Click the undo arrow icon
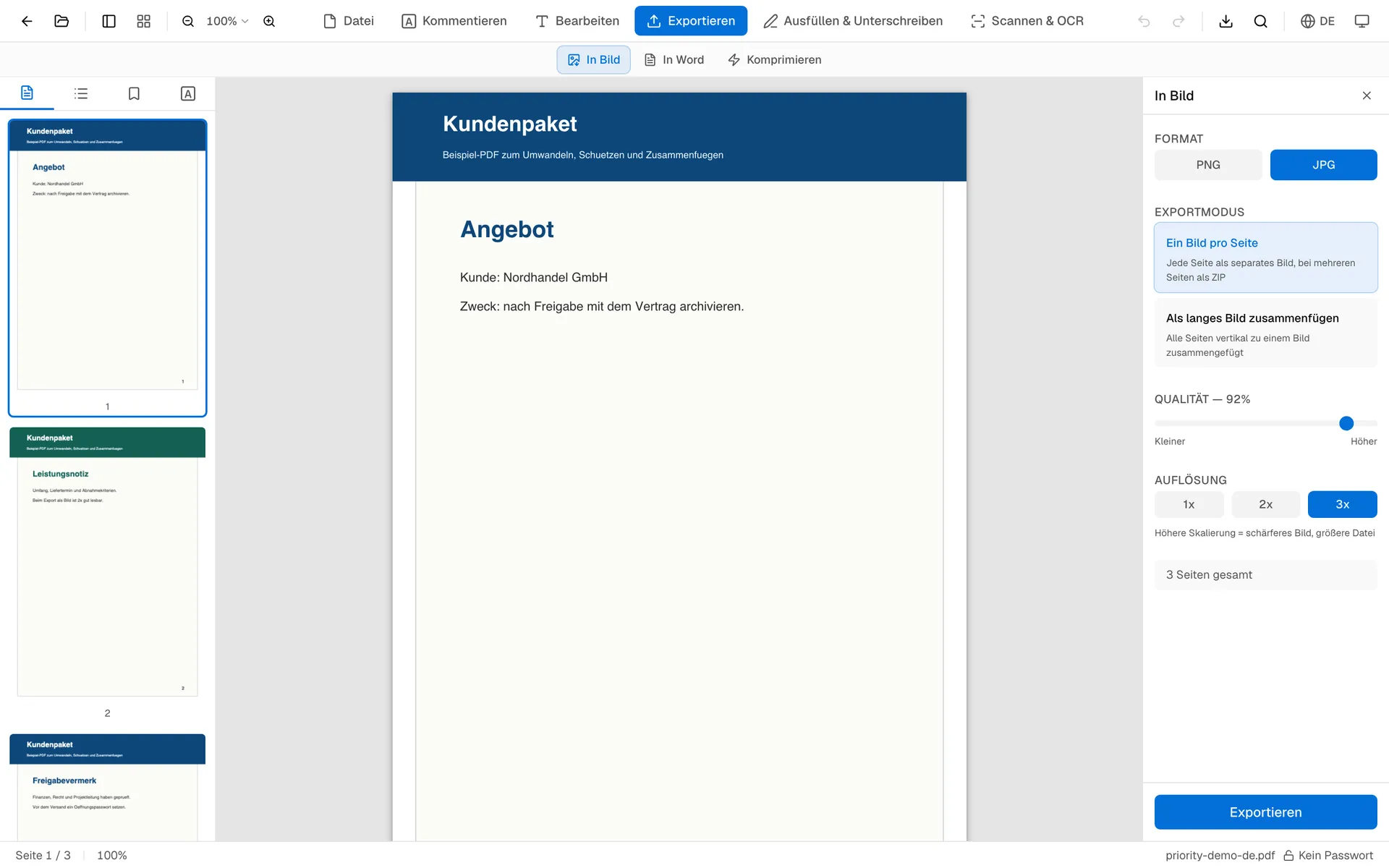The image size is (1389, 868). (1144, 21)
